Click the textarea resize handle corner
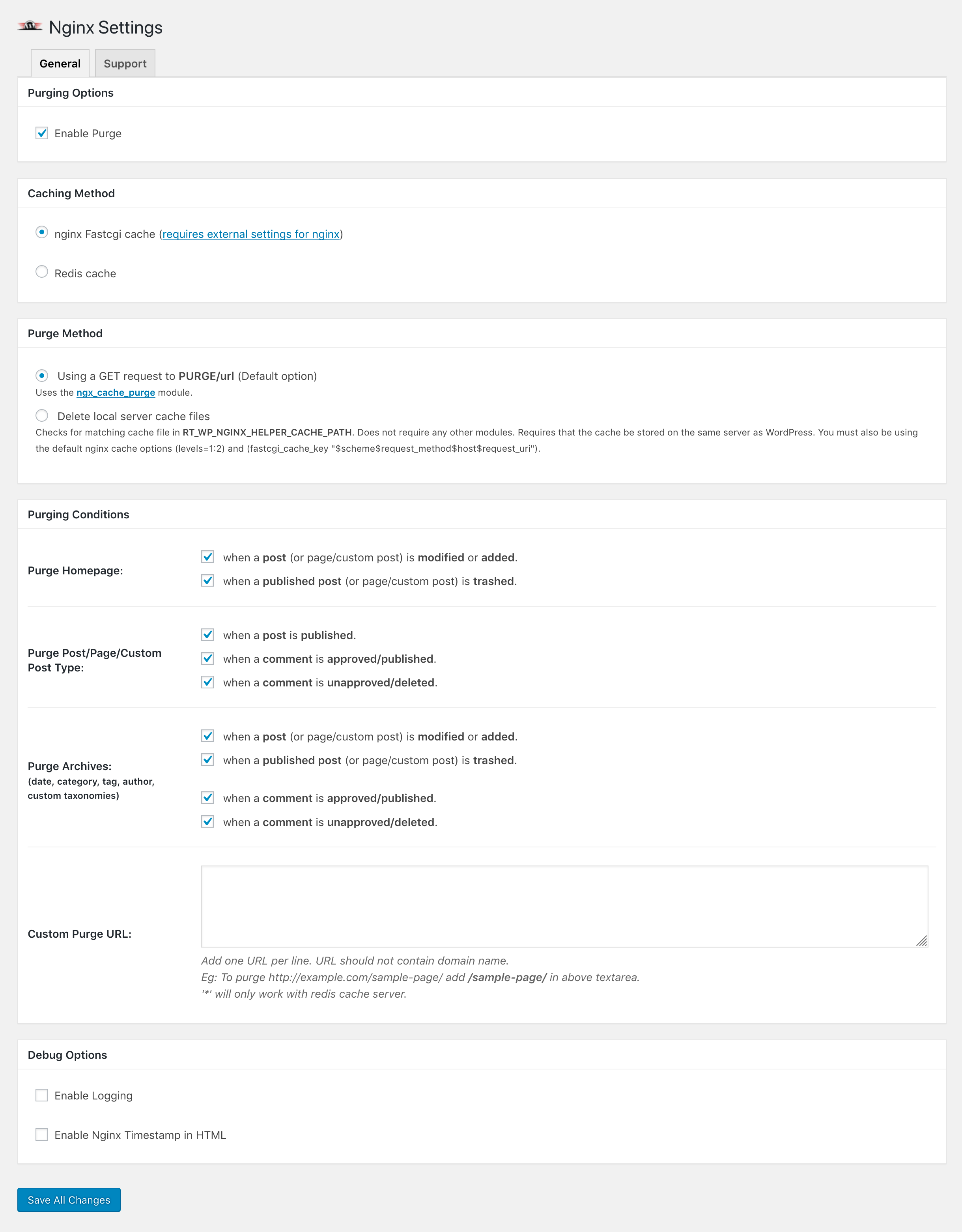Viewport: 962px width, 1232px height. pos(922,941)
